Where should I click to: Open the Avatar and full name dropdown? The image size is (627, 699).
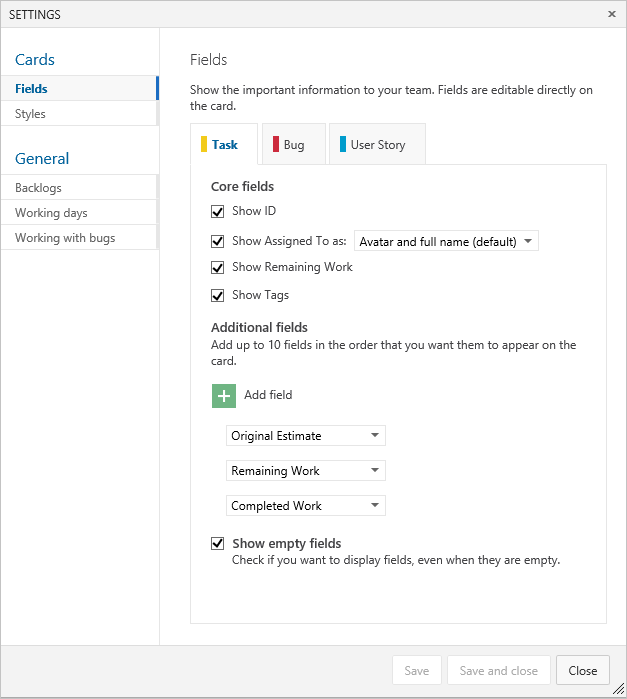tap(446, 241)
